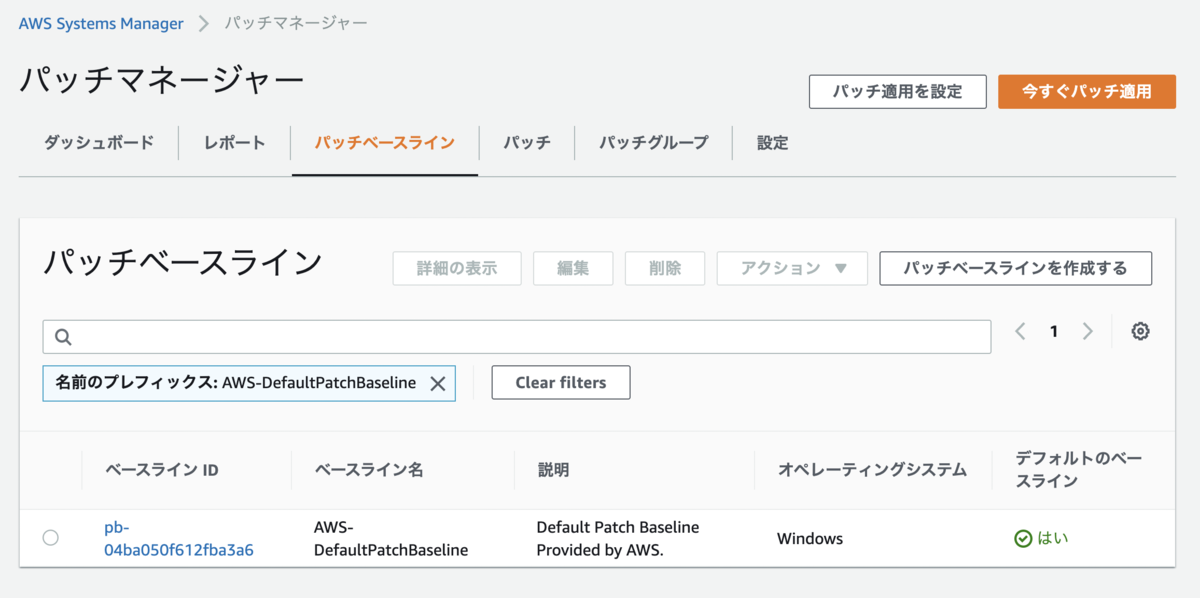The image size is (1200, 598).
Task: Open the パッチ tab
Action: coord(526,142)
